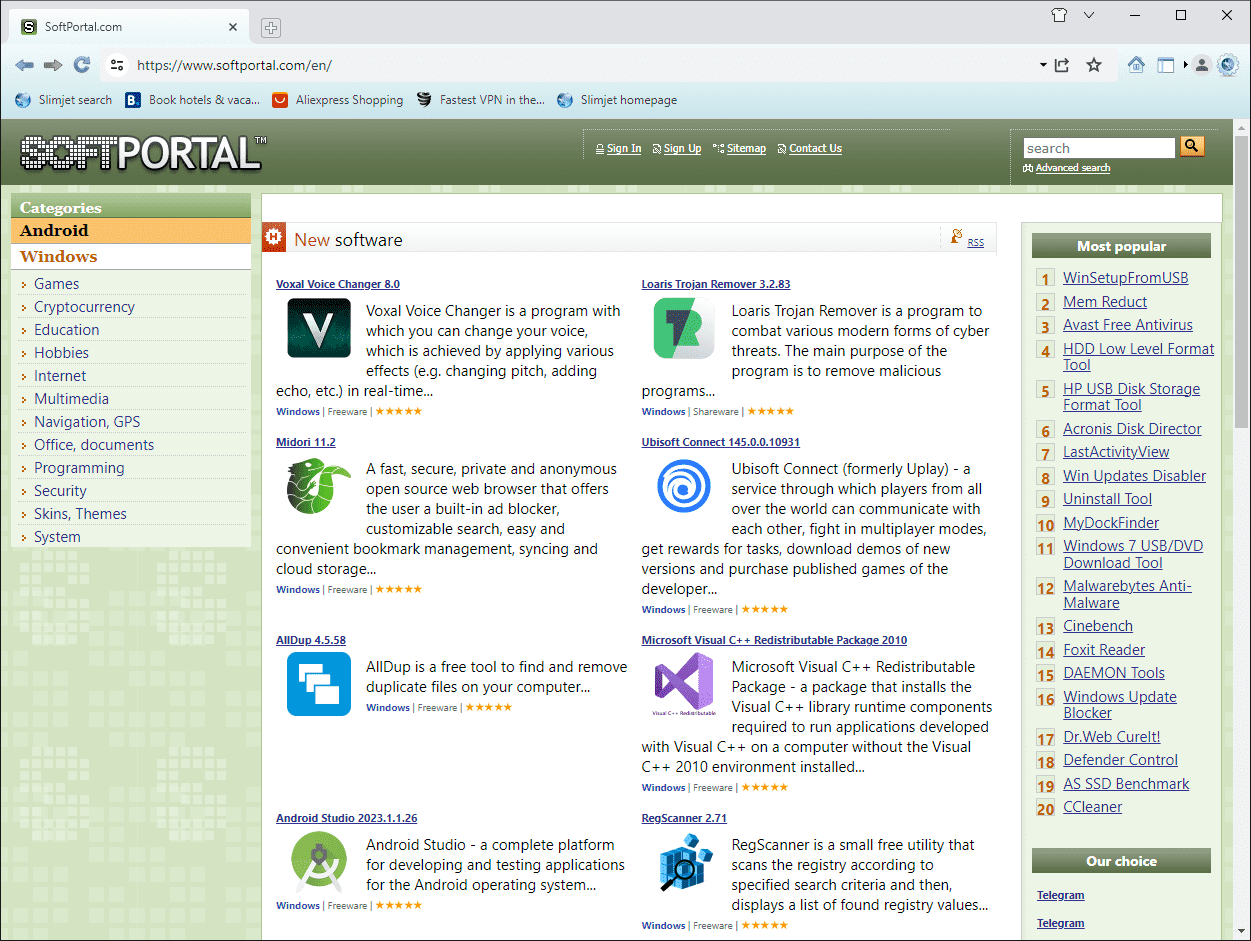The width and height of the screenshot is (1251, 941).
Task: Select the SoftPortal.com tab
Action: point(130,27)
